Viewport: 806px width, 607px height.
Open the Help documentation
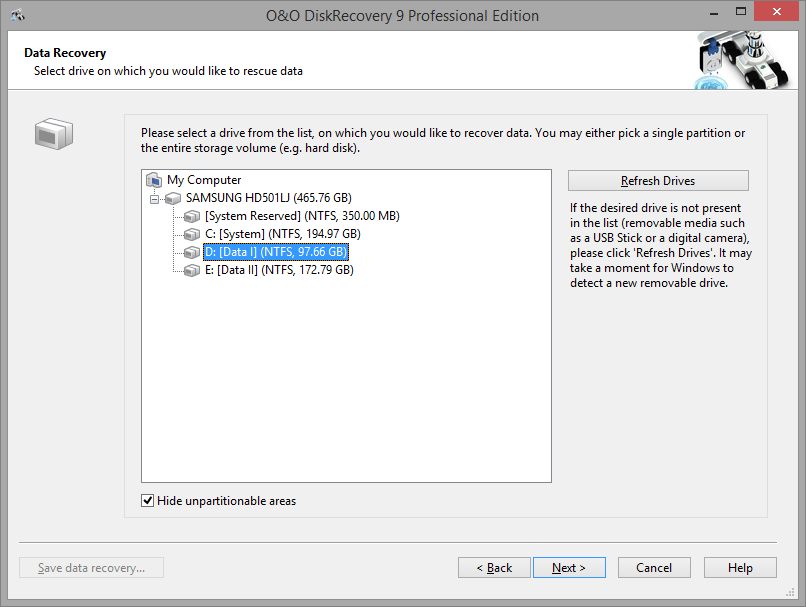[740, 568]
